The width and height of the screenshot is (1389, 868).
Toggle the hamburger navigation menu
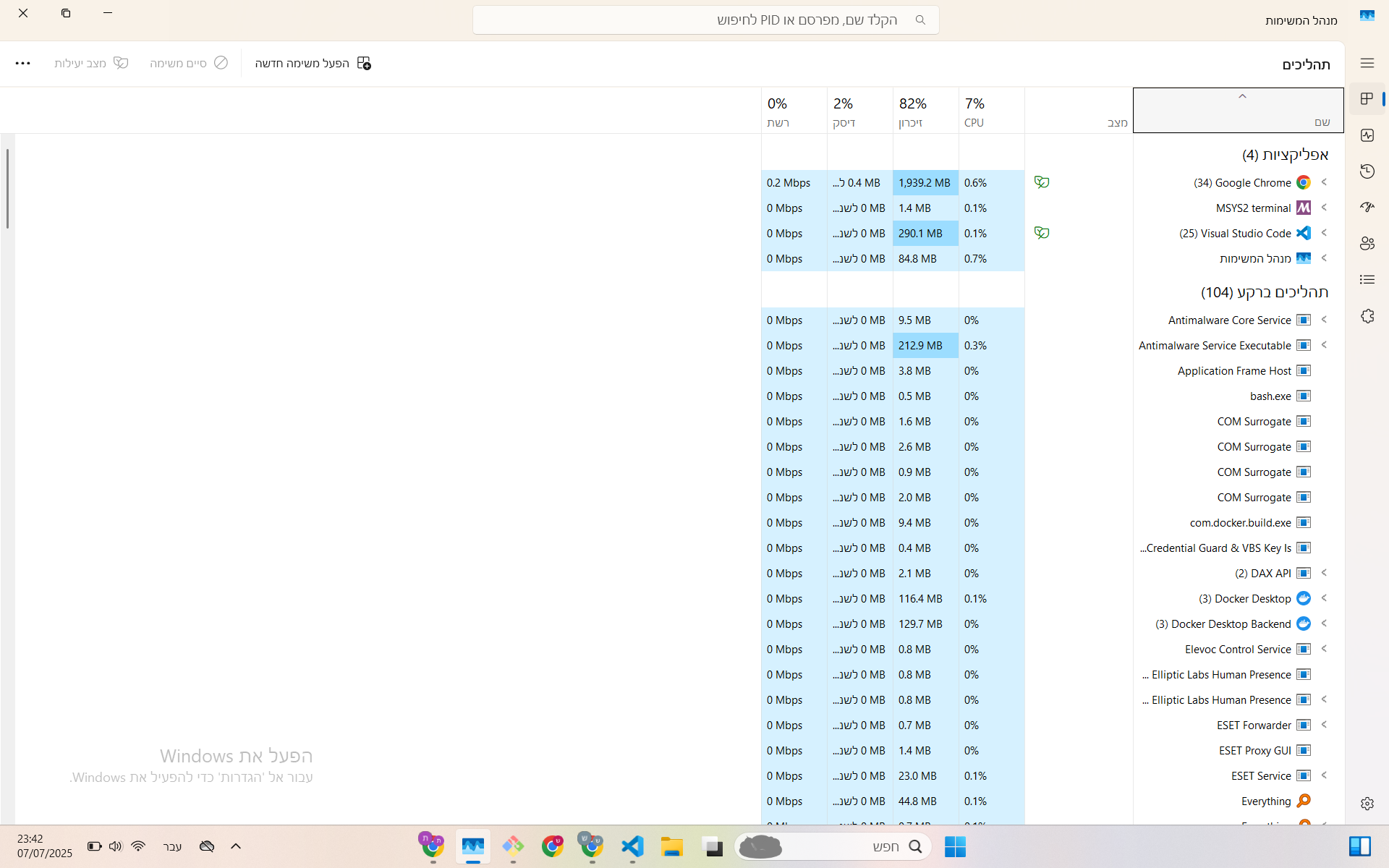click(1367, 64)
